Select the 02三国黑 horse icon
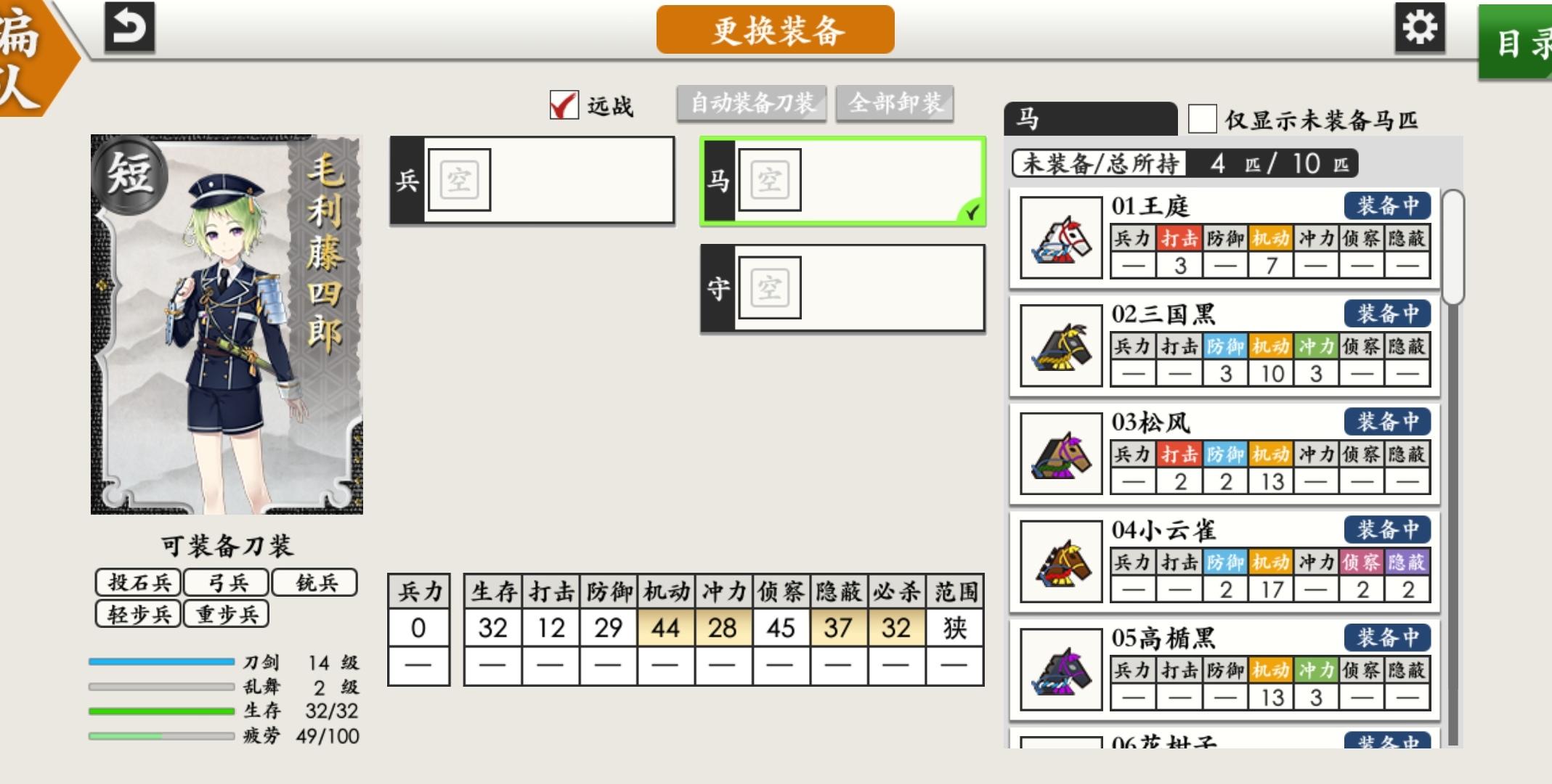This screenshot has width=1552, height=784. point(1060,346)
